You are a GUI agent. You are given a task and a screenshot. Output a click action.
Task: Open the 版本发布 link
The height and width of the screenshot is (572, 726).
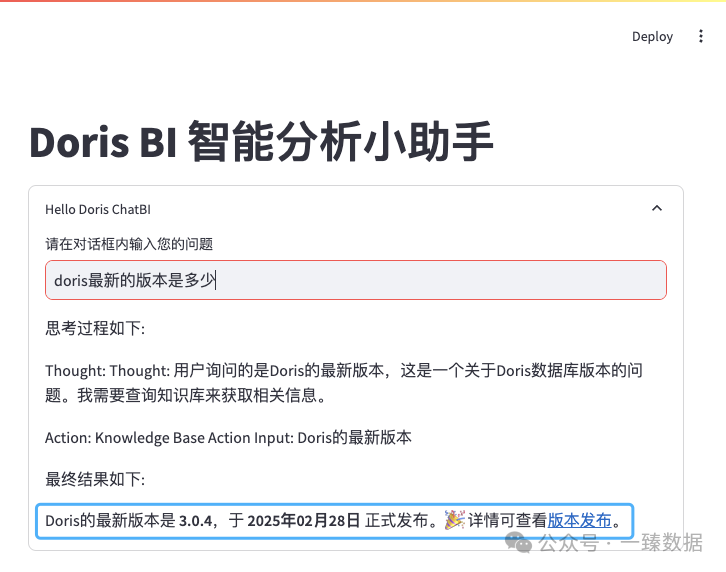(x=579, y=521)
